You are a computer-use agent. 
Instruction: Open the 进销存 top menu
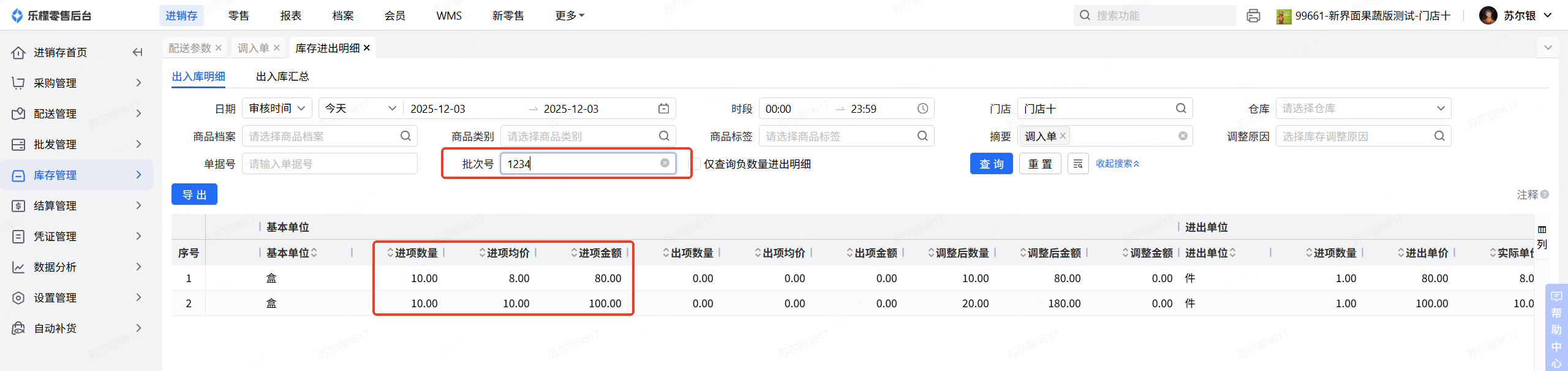(181, 16)
